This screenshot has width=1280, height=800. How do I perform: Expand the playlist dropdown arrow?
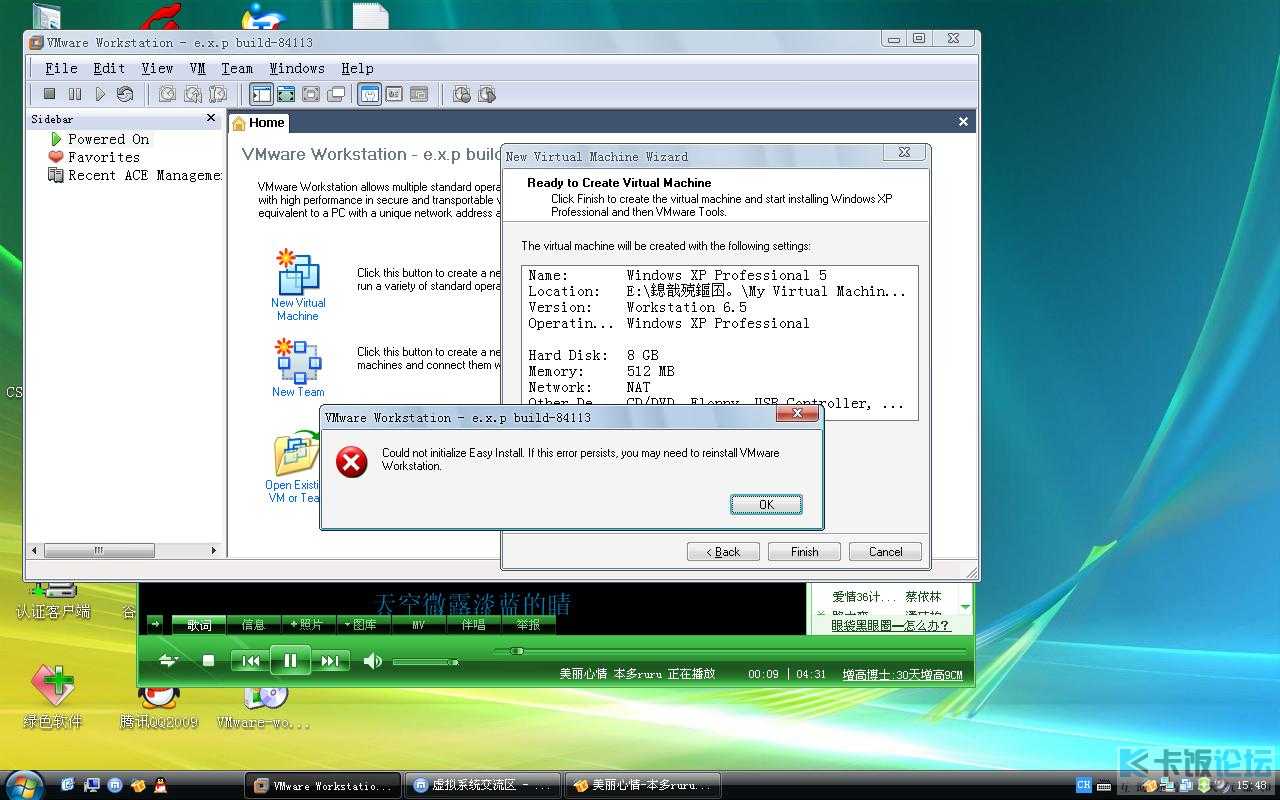[965, 607]
